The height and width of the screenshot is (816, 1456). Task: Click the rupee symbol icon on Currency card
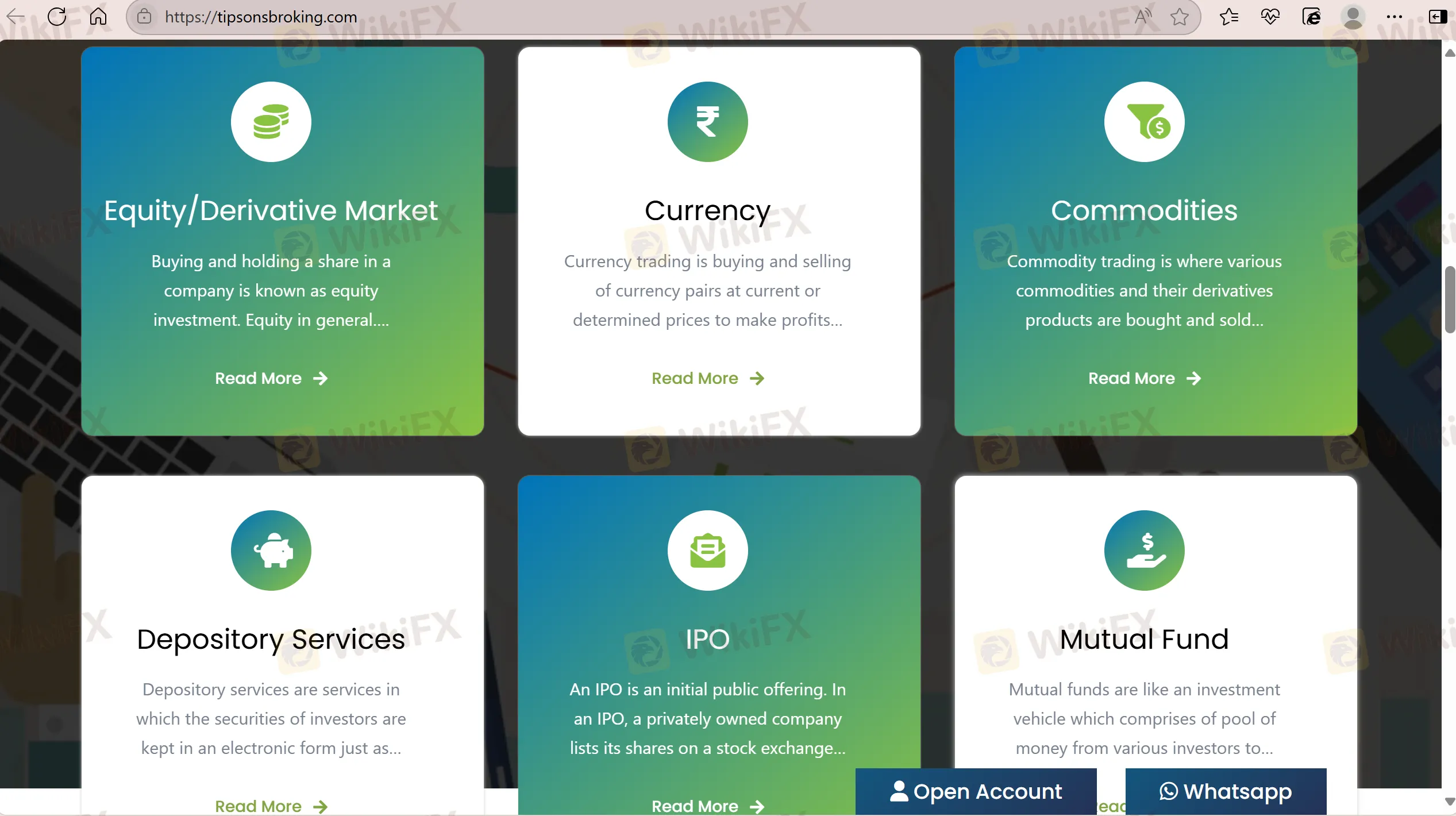click(x=707, y=122)
